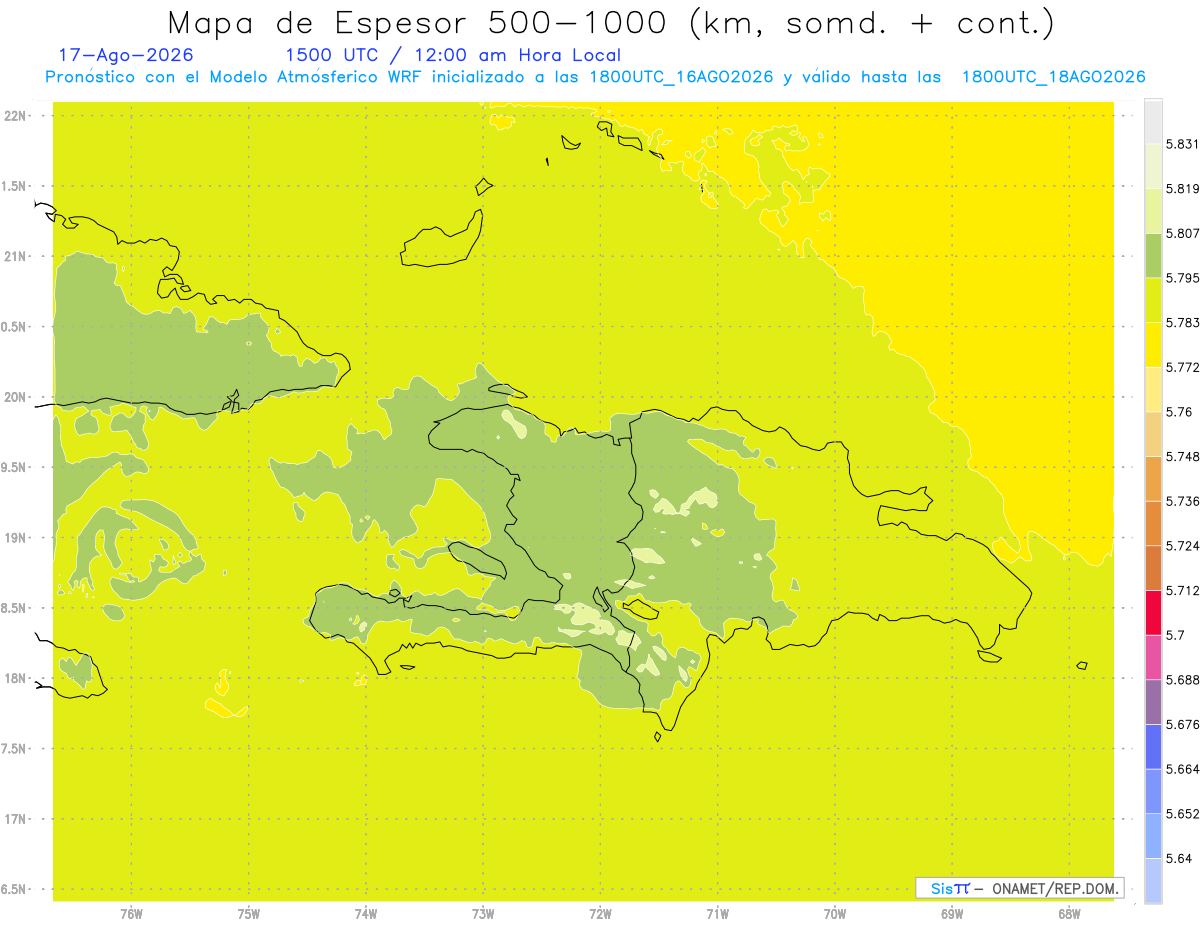The width and height of the screenshot is (1200, 927).
Task: Click the legend value '5.712'
Action: tap(1182, 590)
